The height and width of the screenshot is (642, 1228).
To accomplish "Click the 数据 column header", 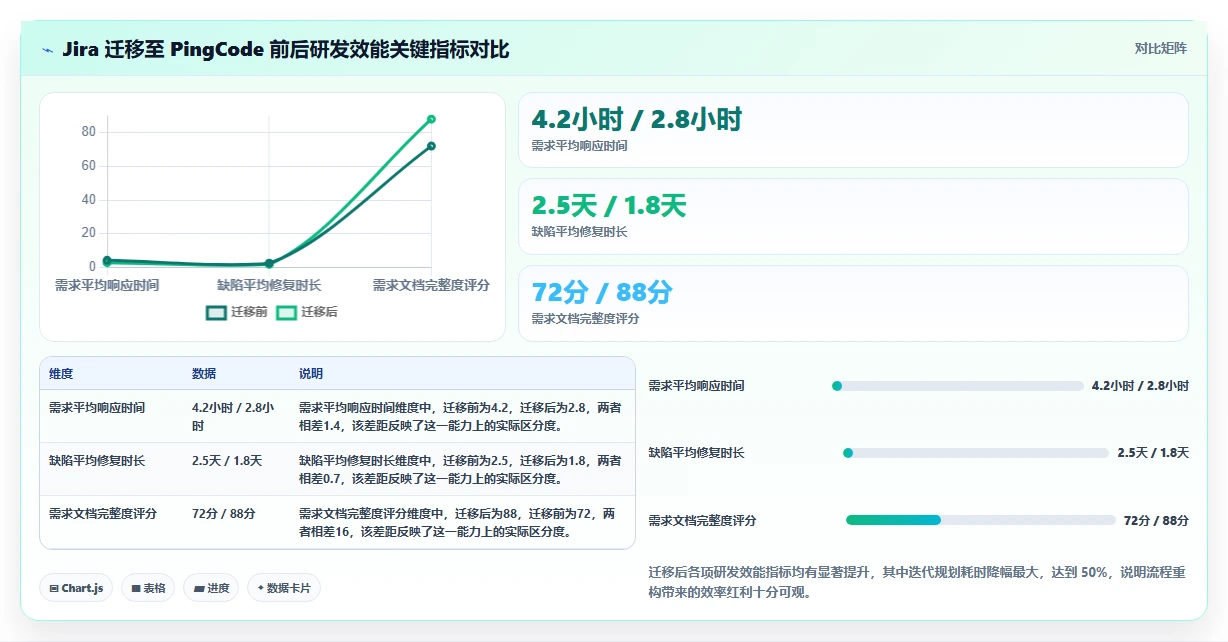I will pos(204,374).
